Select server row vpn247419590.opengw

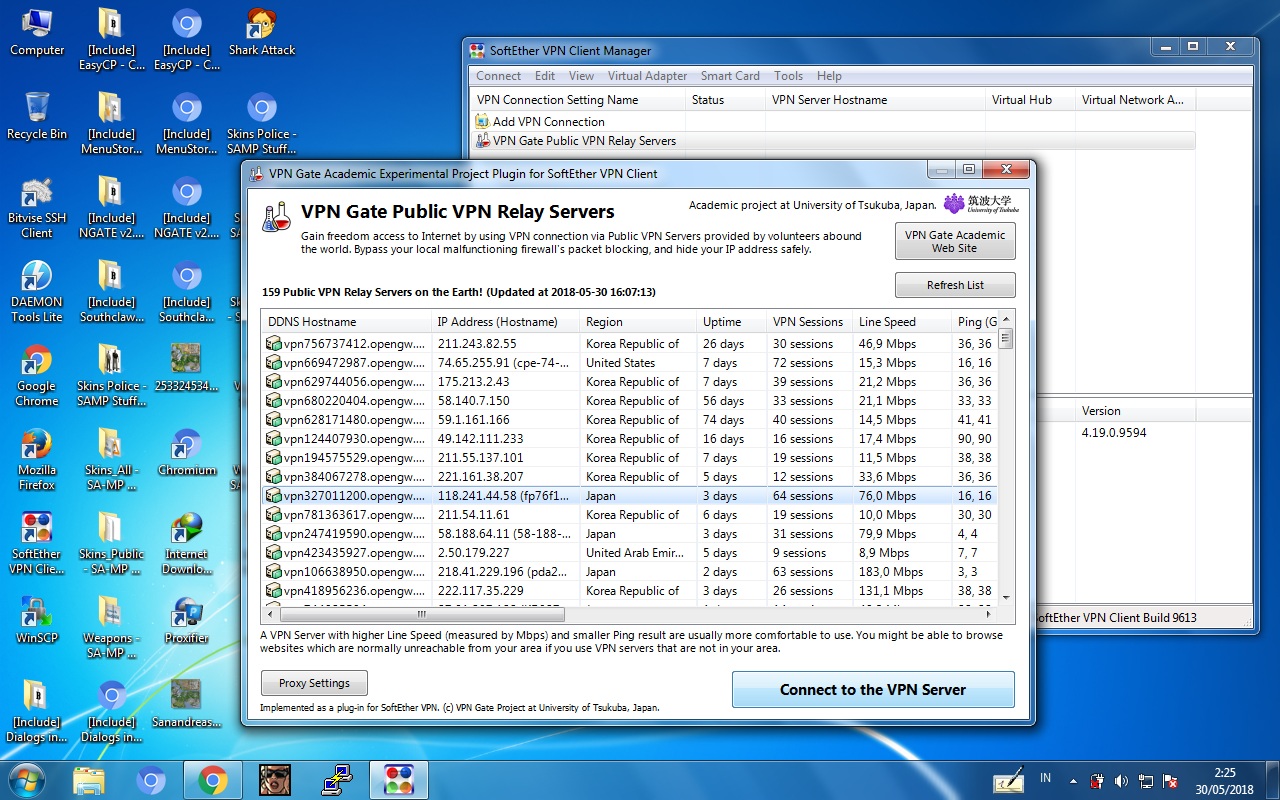[630, 534]
